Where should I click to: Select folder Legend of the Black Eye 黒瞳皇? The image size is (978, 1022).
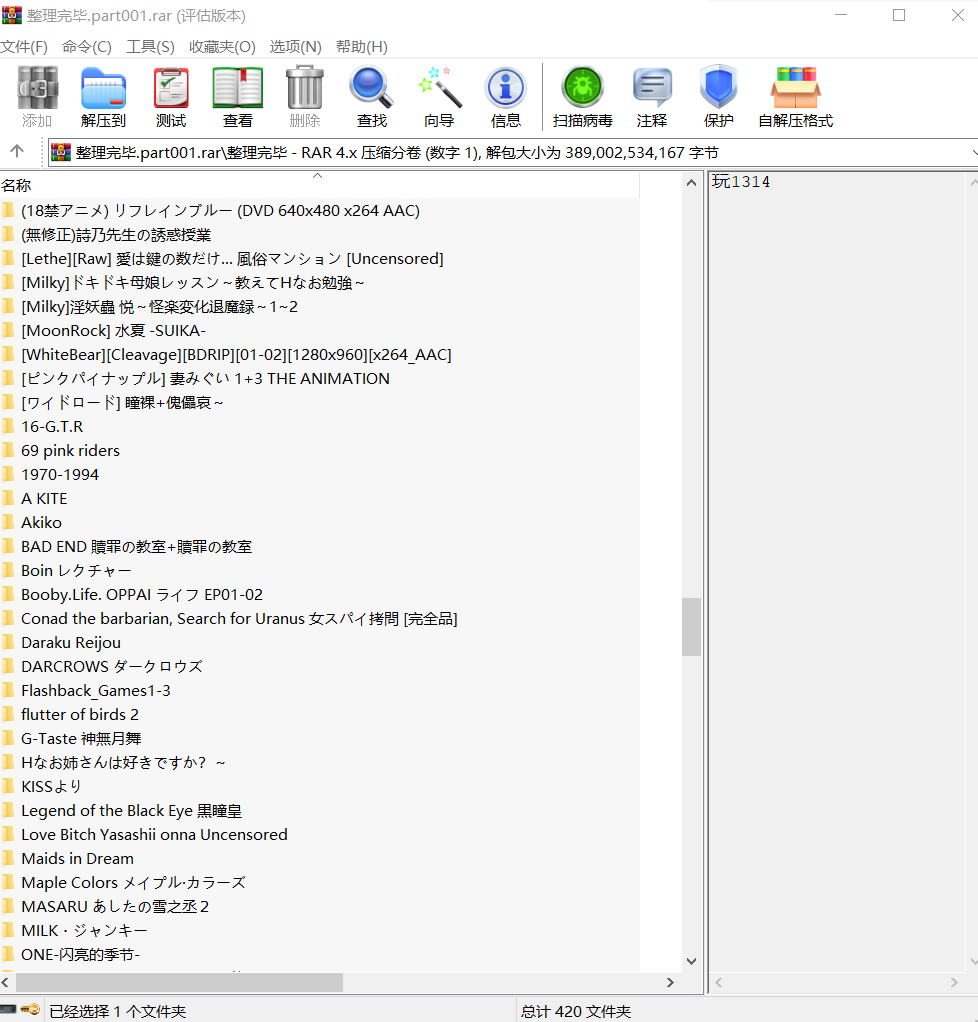[132, 810]
